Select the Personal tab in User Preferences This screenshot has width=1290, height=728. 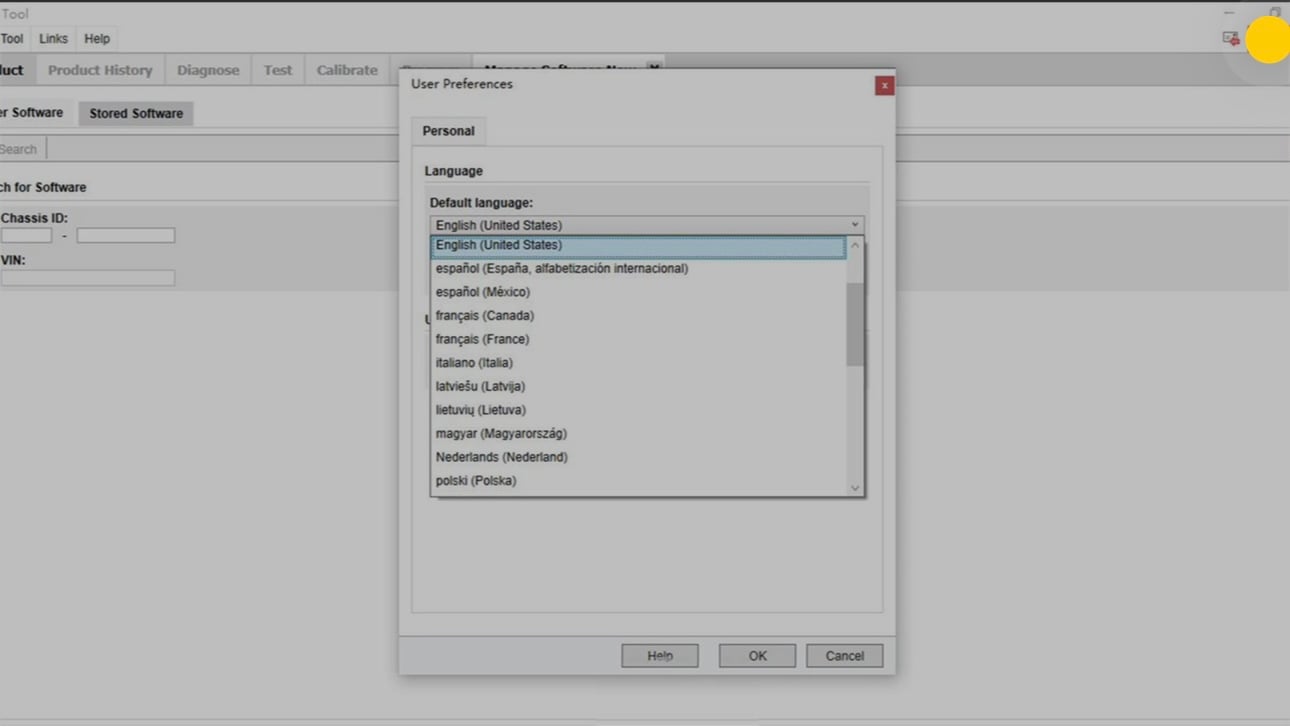click(448, 131)
